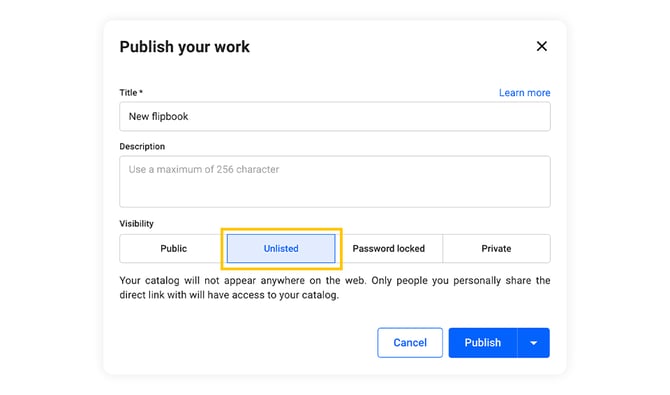The image size is (670, 395).
Task: Close the Publish your work dialog
Action: coord(541,46)
